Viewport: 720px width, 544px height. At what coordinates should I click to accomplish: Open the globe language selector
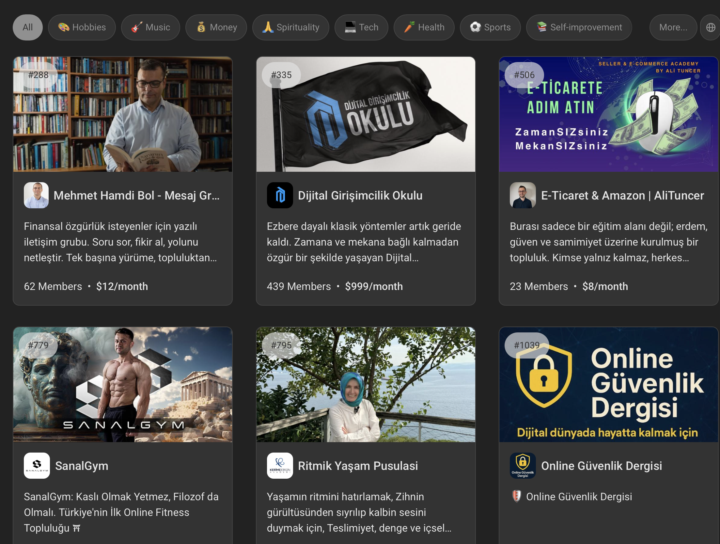click(710, 27)
